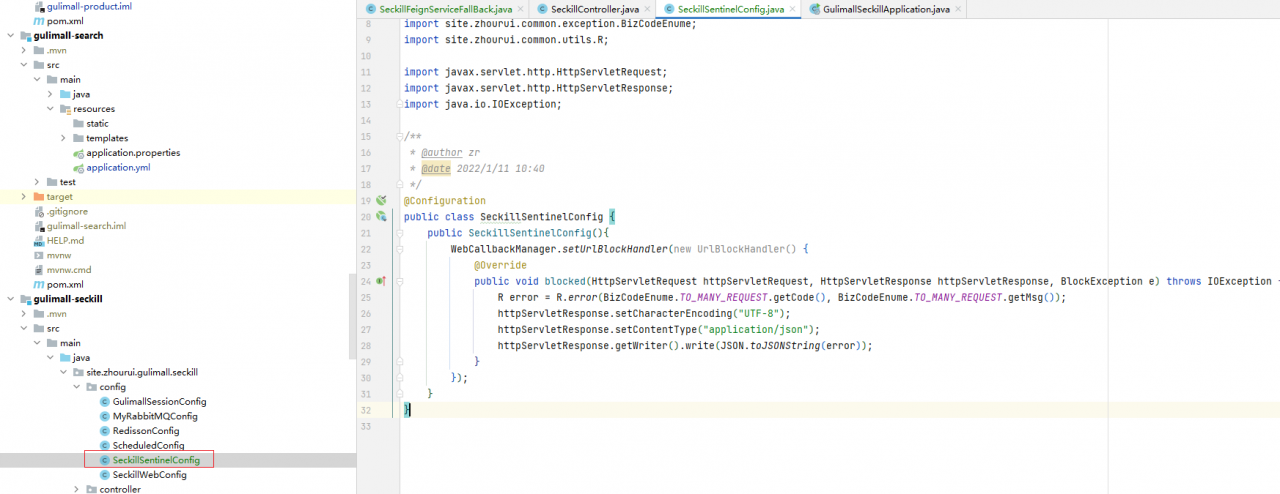Fold the import block at line 13
The image size is (1280, 494).
click(x=400, y=104)
